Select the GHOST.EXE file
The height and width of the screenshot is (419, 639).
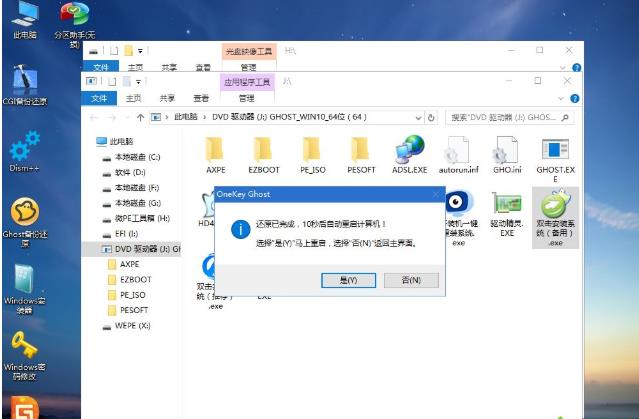pyautogui.click(x=555, y=160)
